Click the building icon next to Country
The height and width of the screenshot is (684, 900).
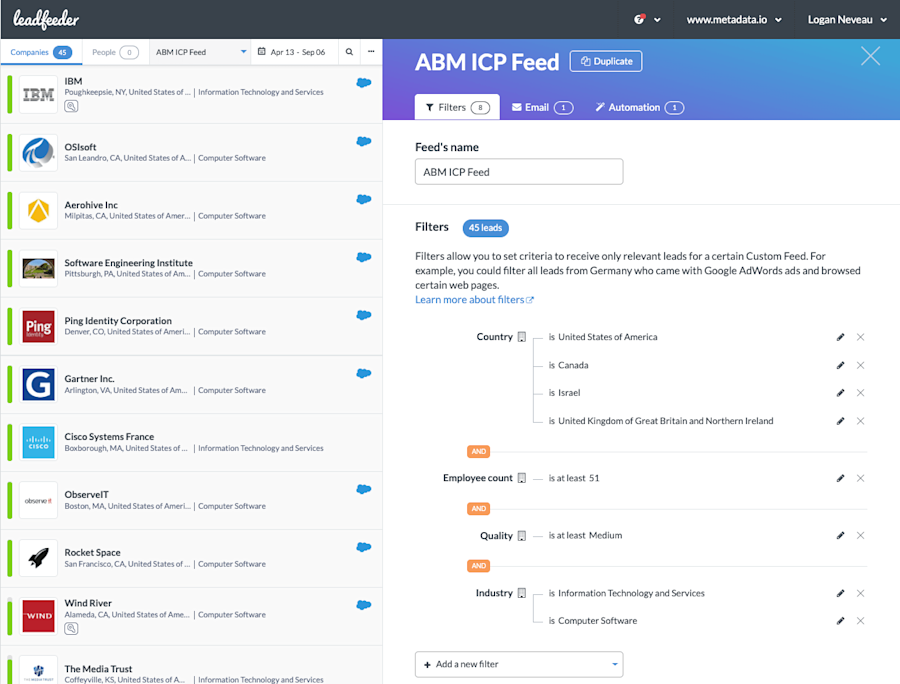click(522, 337)
